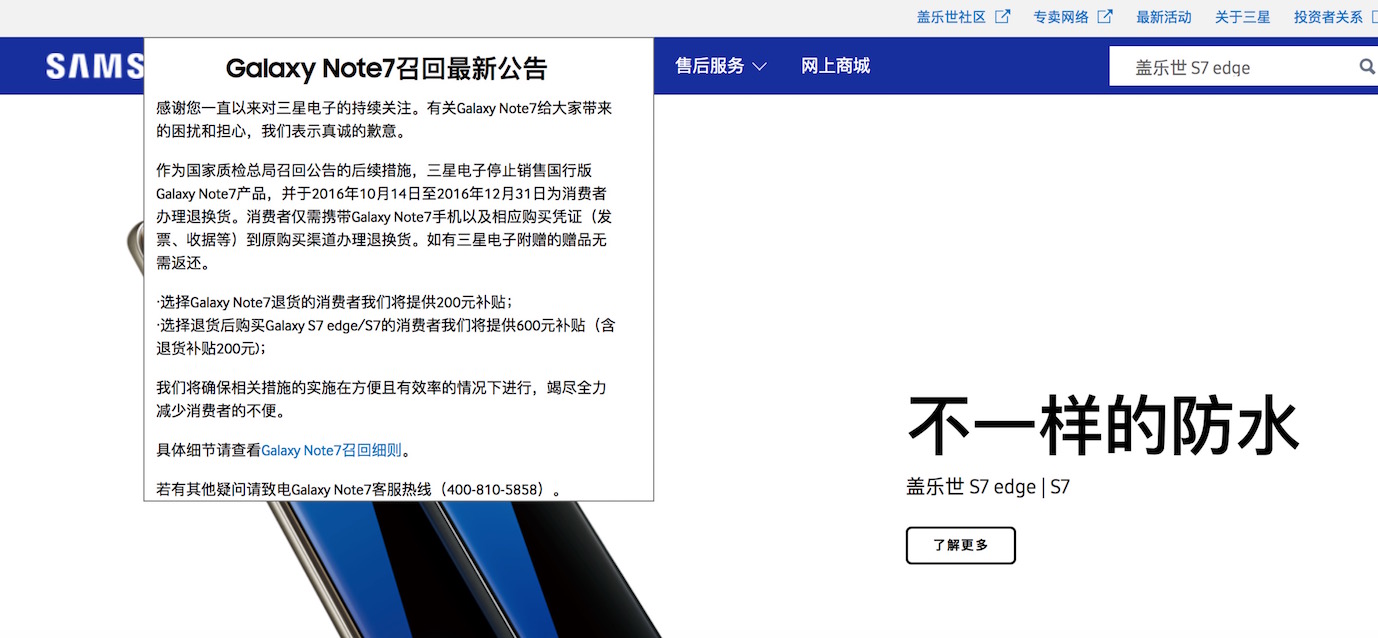The height and width of the screenshot is (638, 1378).
Task: Click the paragraph starting 我们将确保相关措施
Action: click(x=381, y=399)
